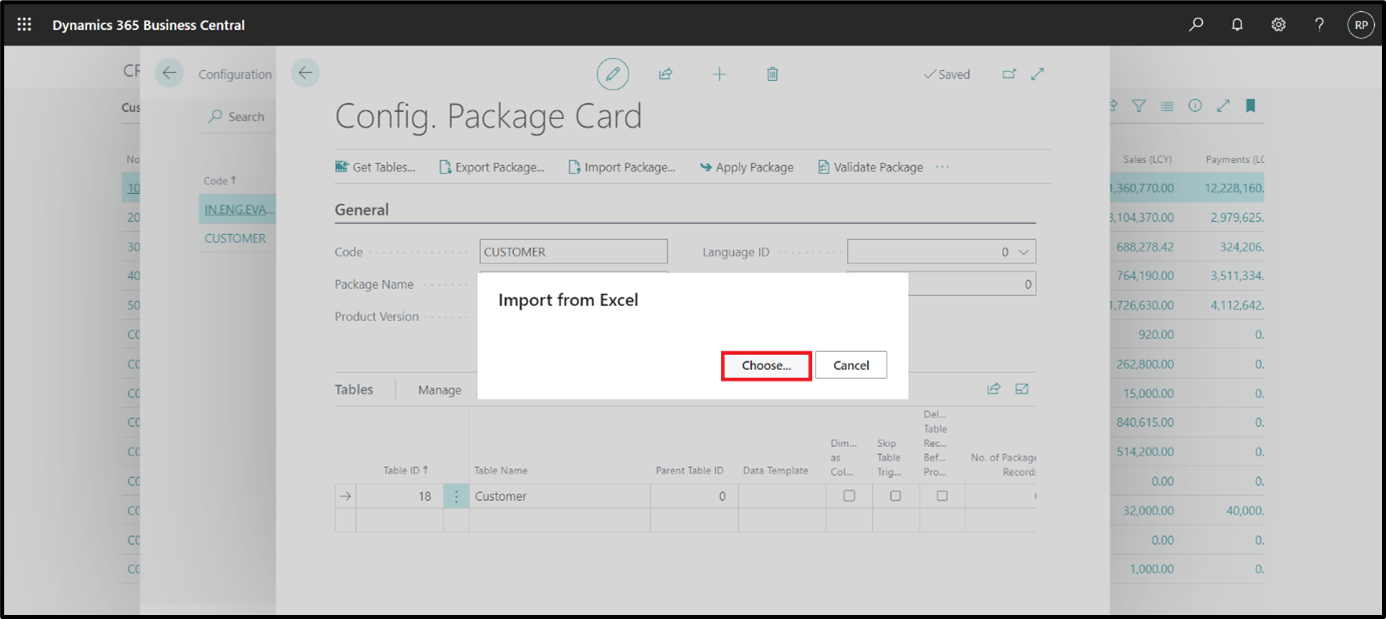Click the plus icon to add new

point(719,74)
